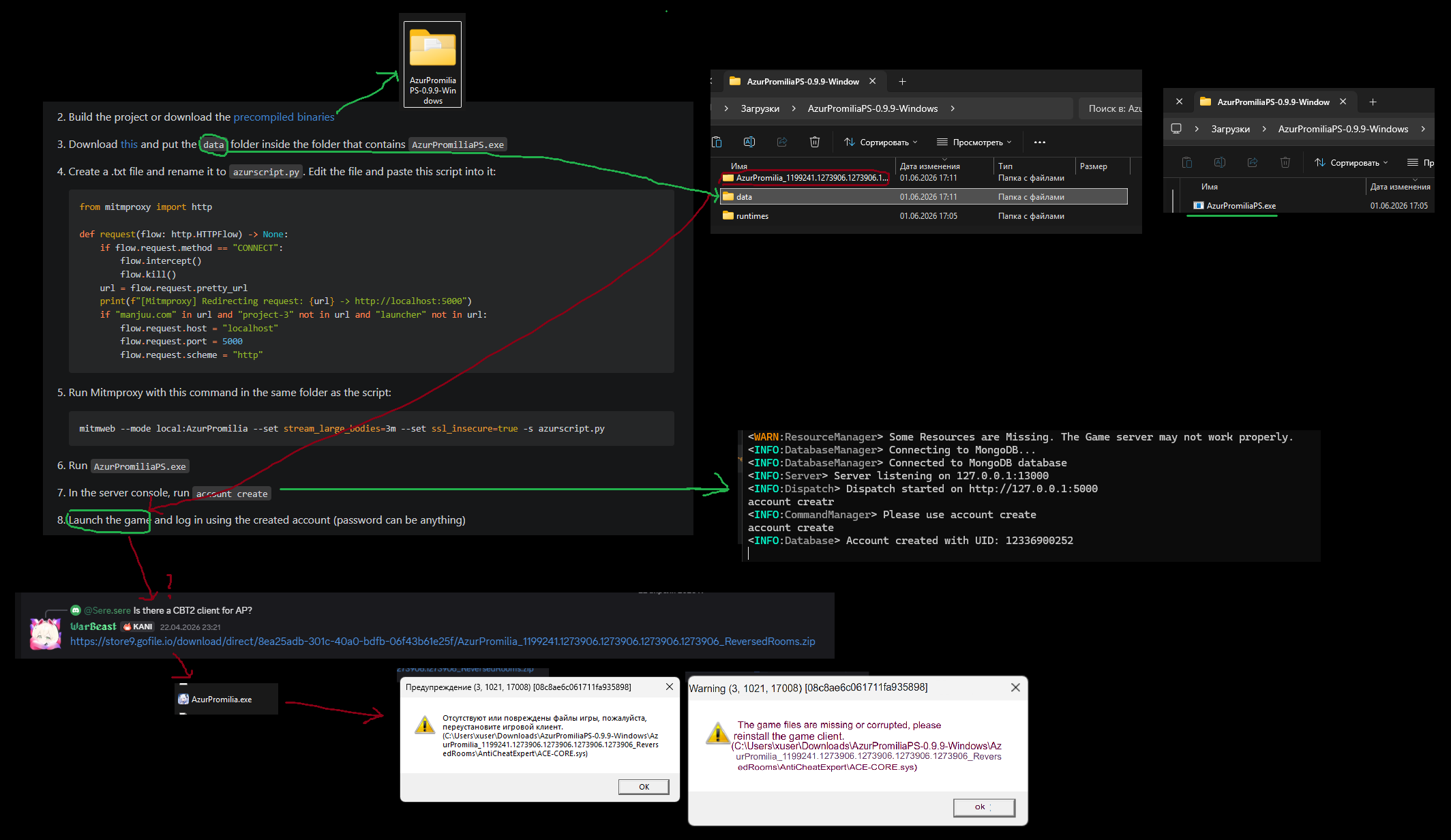Click Rename icon in Explorer window listing runtimes
1451x840 pixels.
pyautogui.click(x=749, y=142)
